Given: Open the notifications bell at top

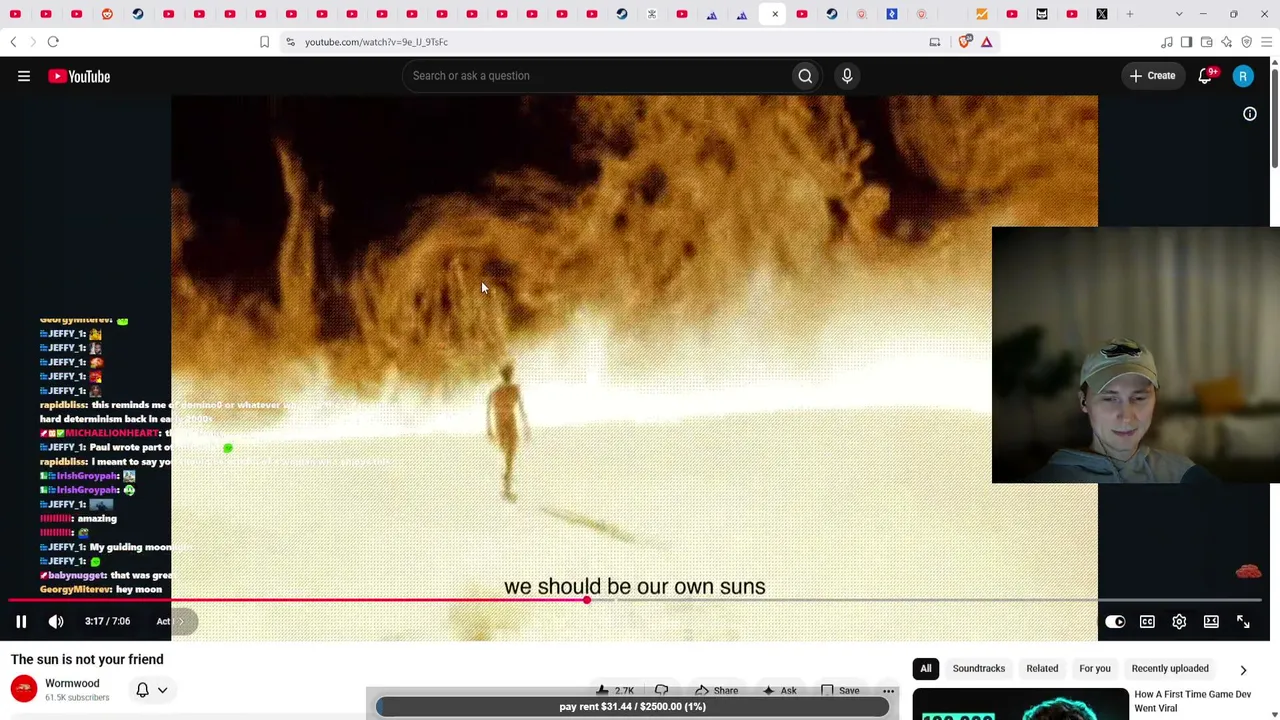Looking at the screenshot, I should pos(1206,76).
